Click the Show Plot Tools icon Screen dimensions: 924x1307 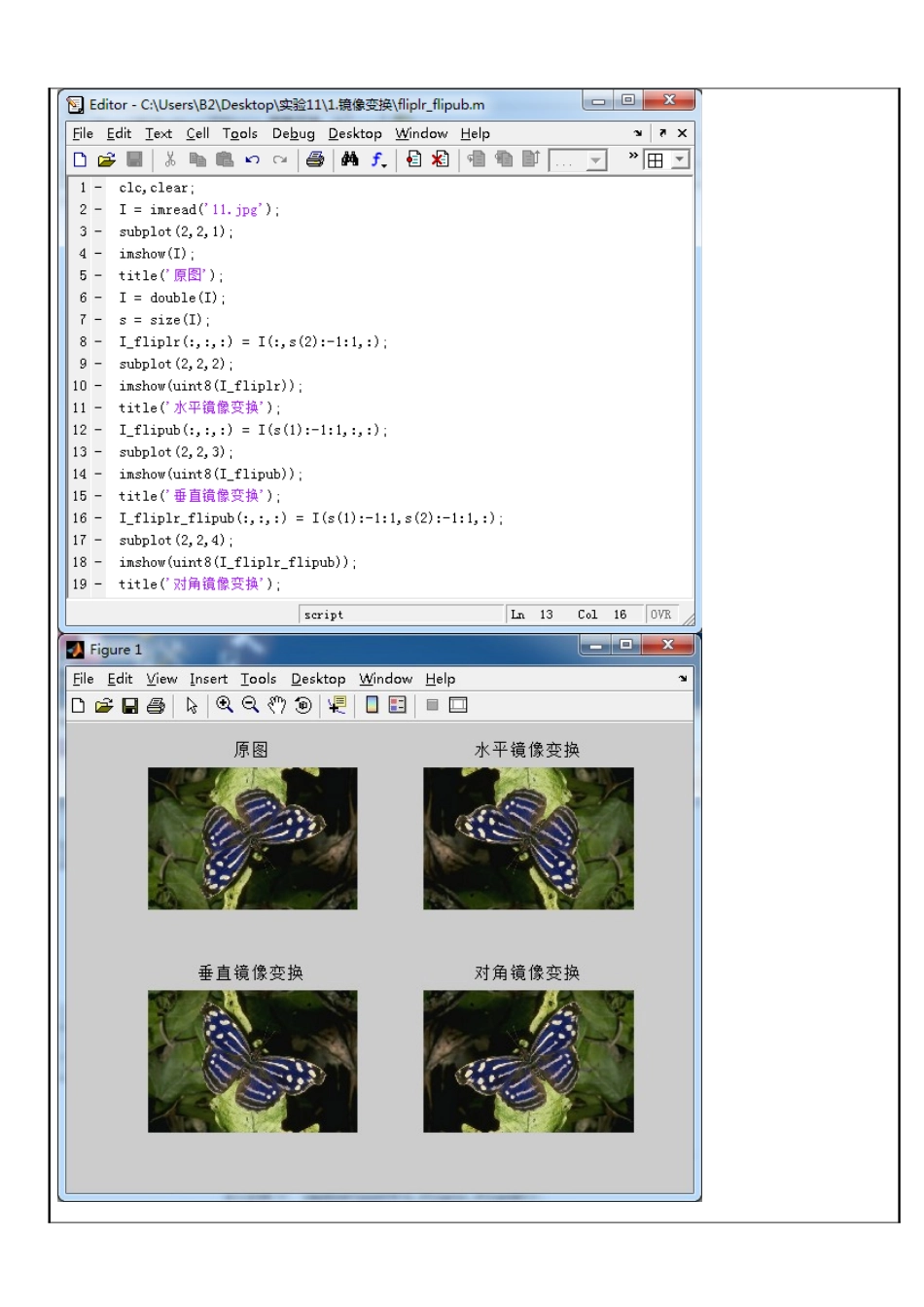coord(458,706)
